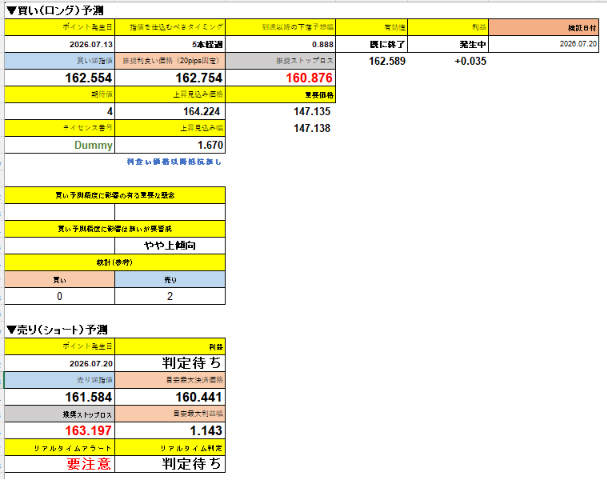Screen dimensions: 607x480
Task: Click the value '162.589'
Action: (x=387, y=61)
